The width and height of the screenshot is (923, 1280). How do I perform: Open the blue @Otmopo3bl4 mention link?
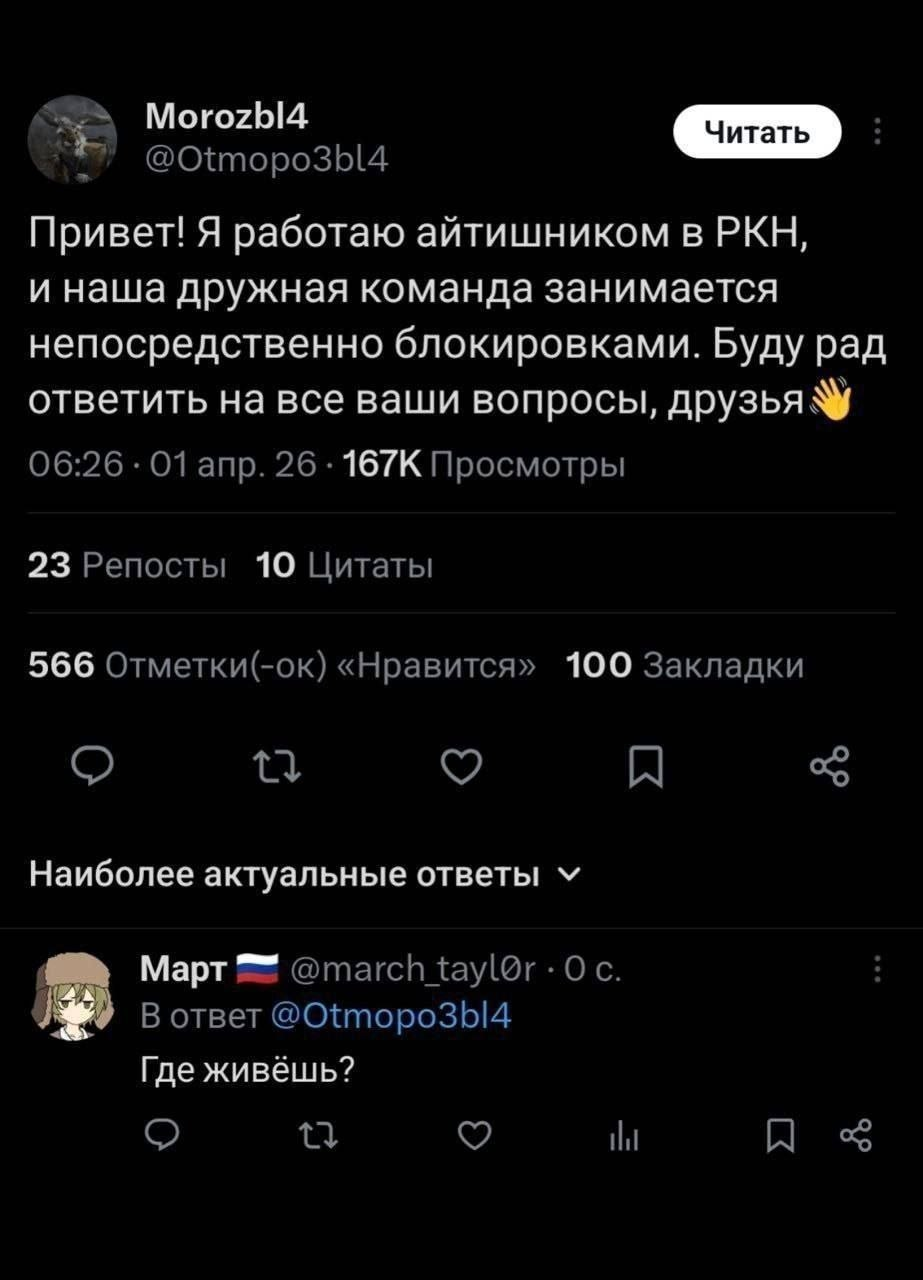point(391,1018)
